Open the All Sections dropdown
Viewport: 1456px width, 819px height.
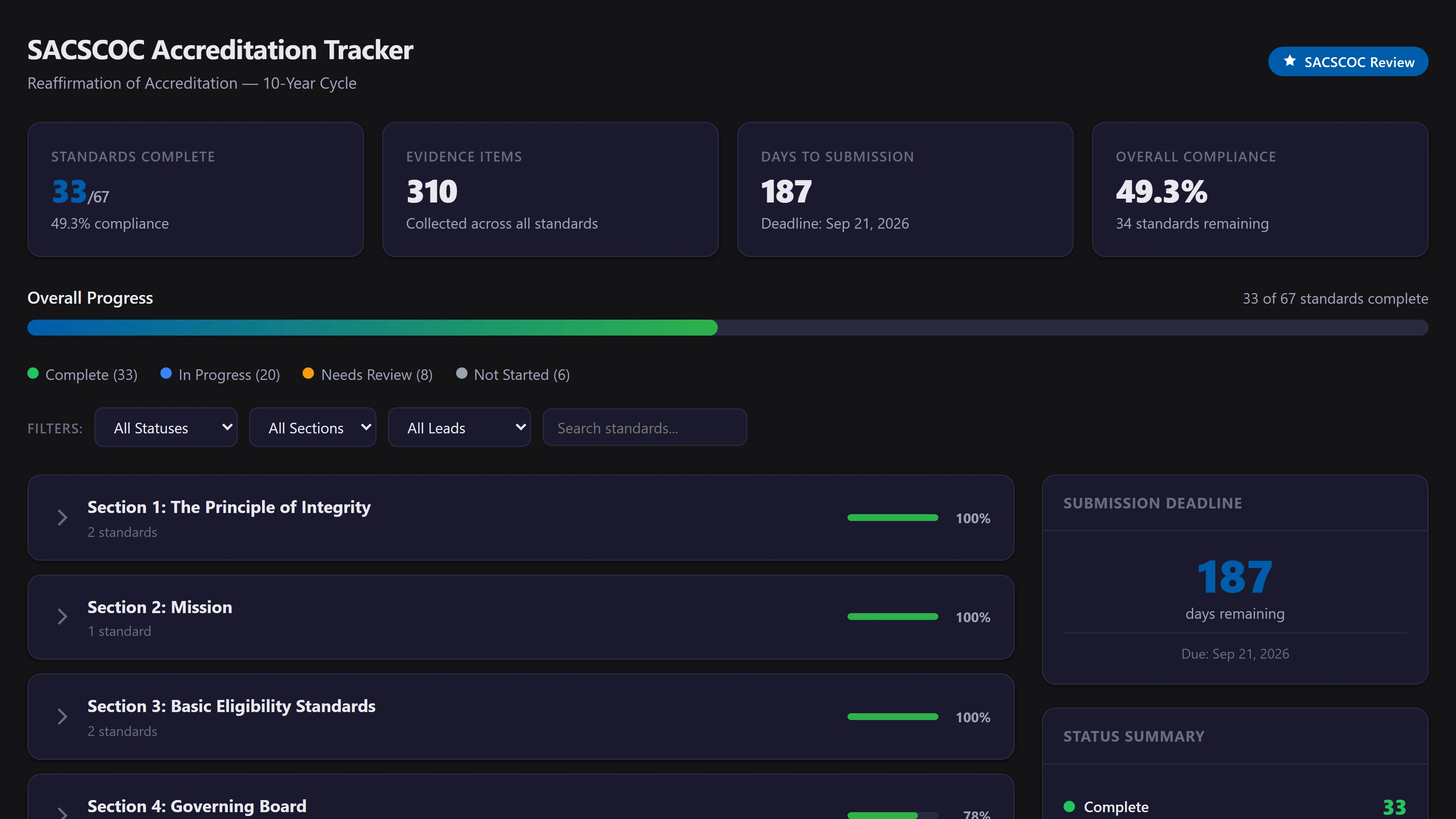click(312, 428)
